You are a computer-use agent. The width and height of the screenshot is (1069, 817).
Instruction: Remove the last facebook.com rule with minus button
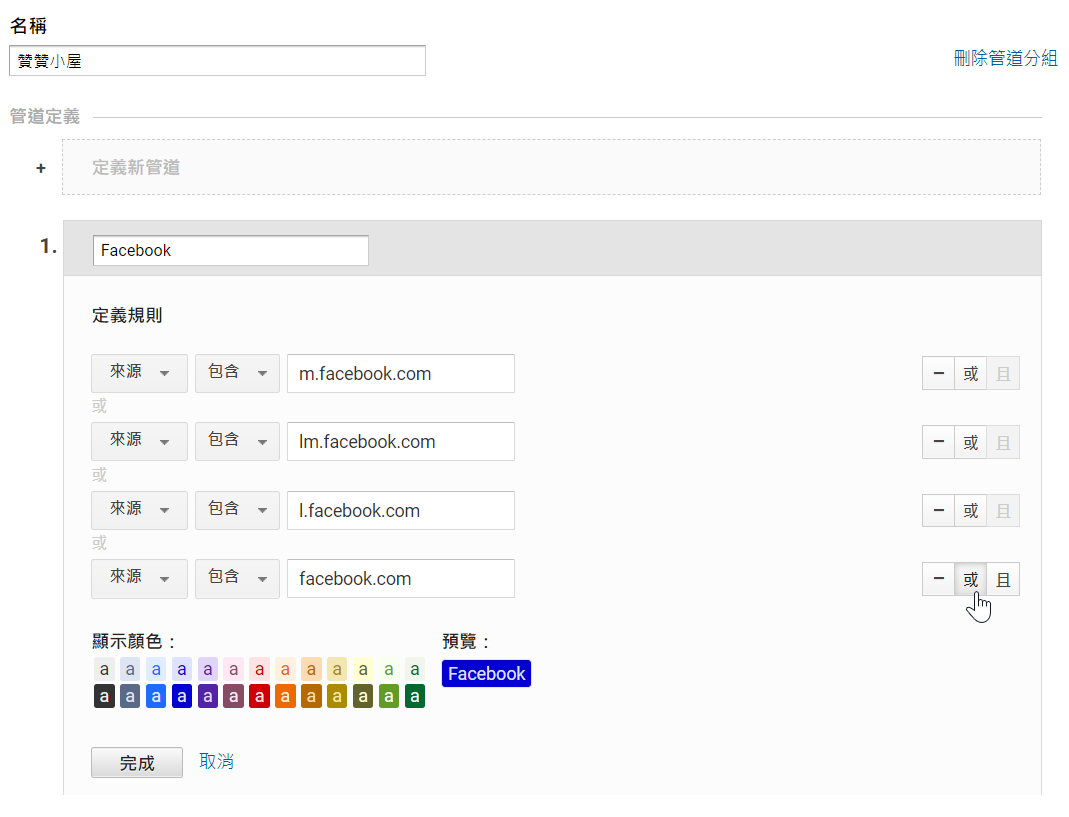click(938, 579)
